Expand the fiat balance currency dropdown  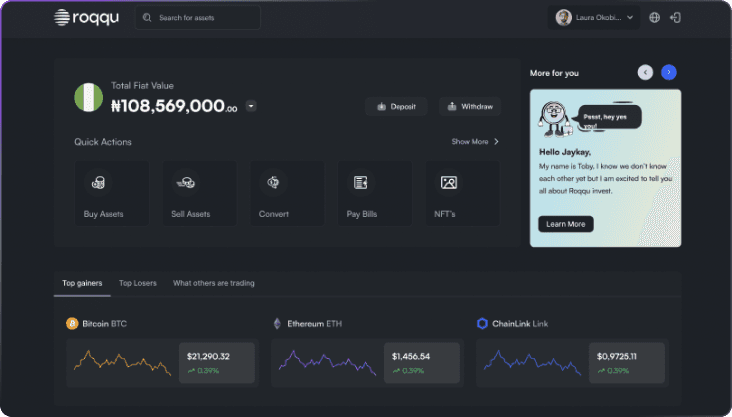coord(251,106)
